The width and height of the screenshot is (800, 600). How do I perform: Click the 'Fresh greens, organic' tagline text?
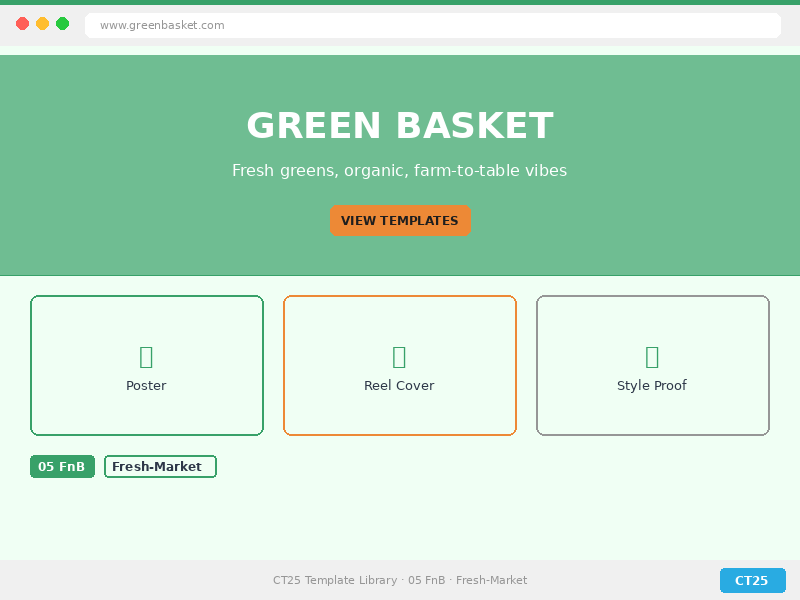(399, 171)
